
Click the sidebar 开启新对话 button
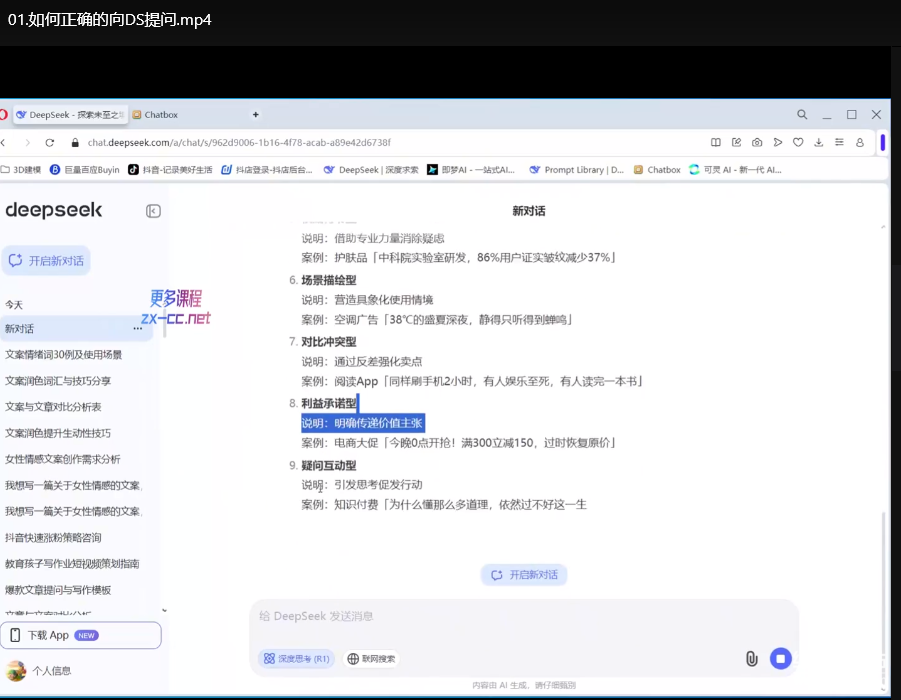click(46, 261)
